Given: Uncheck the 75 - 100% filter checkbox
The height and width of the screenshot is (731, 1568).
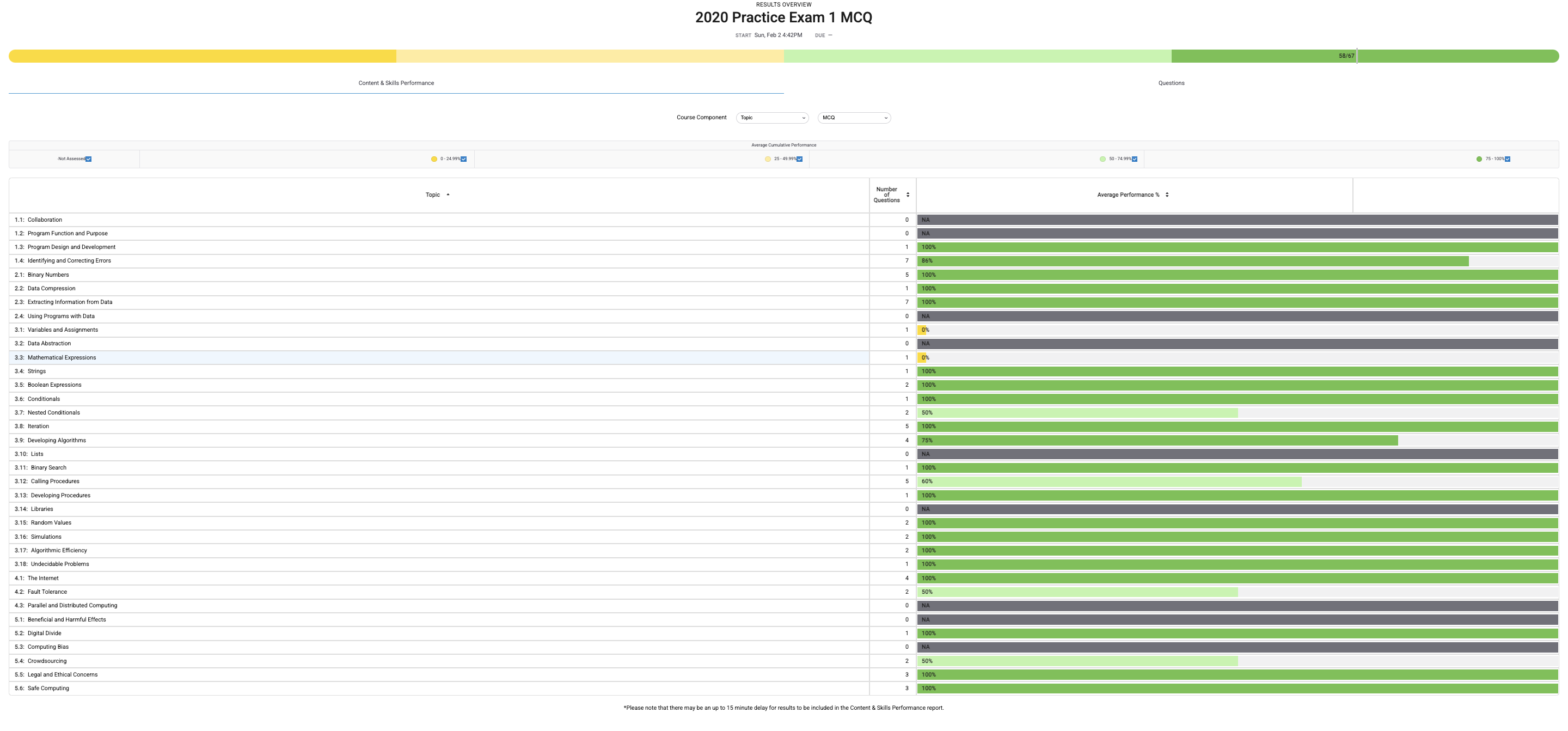Looking at the screenshot, I should click(1508, 159).
